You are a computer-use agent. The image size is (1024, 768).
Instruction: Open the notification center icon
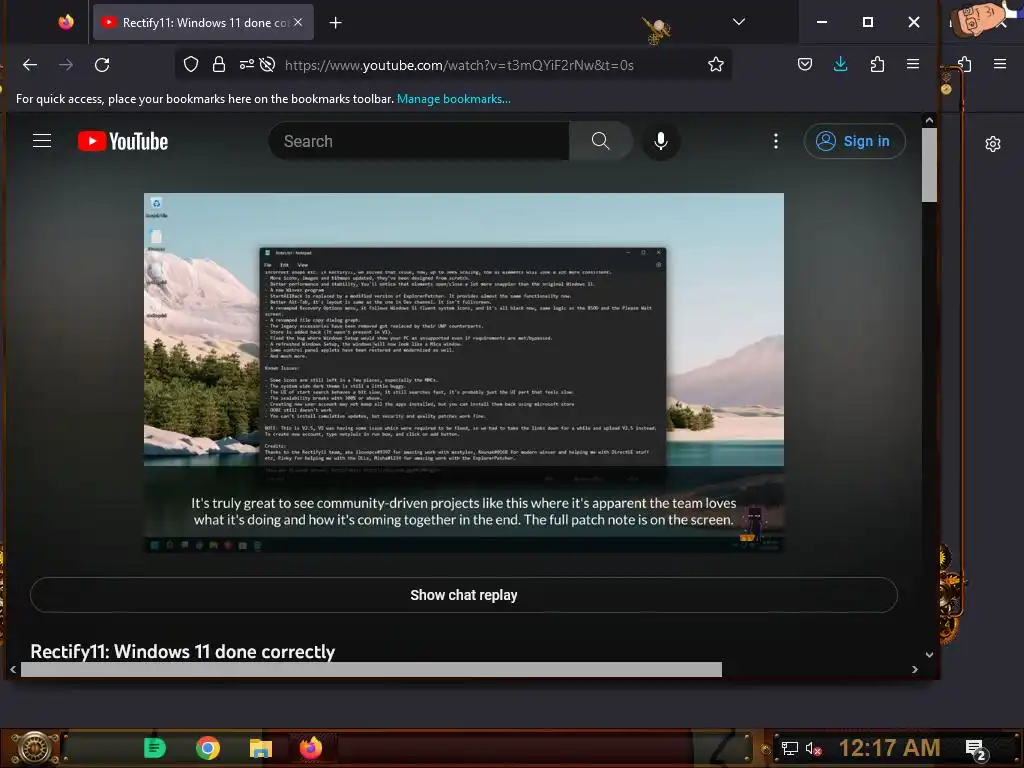pos(975,750)
